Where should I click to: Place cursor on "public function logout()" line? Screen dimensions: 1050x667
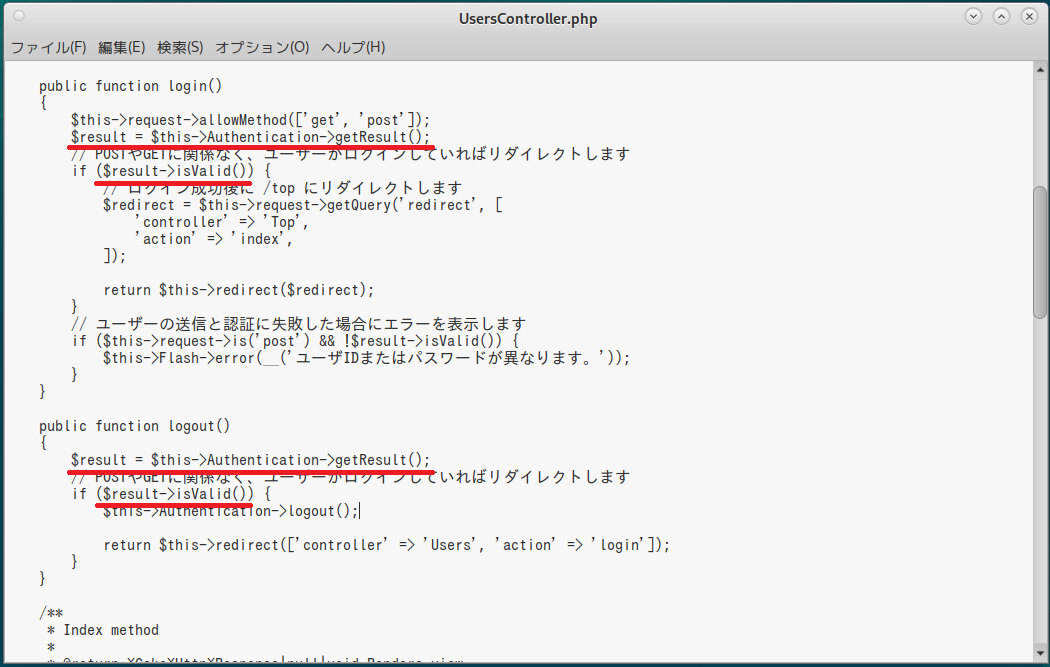click(x=134, y=426)
